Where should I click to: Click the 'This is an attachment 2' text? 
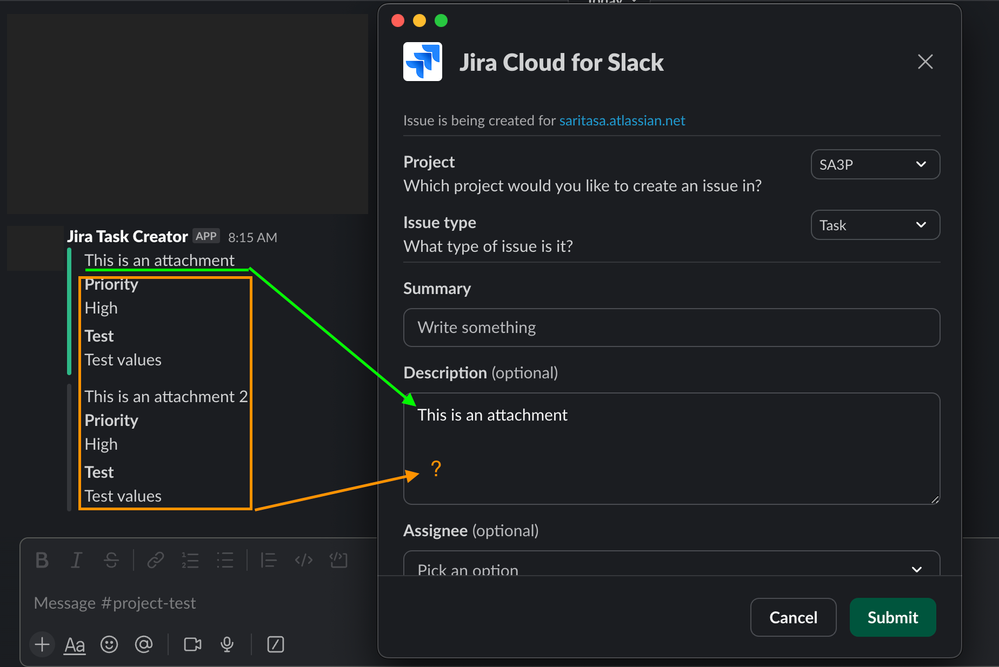tap(166, 396)
